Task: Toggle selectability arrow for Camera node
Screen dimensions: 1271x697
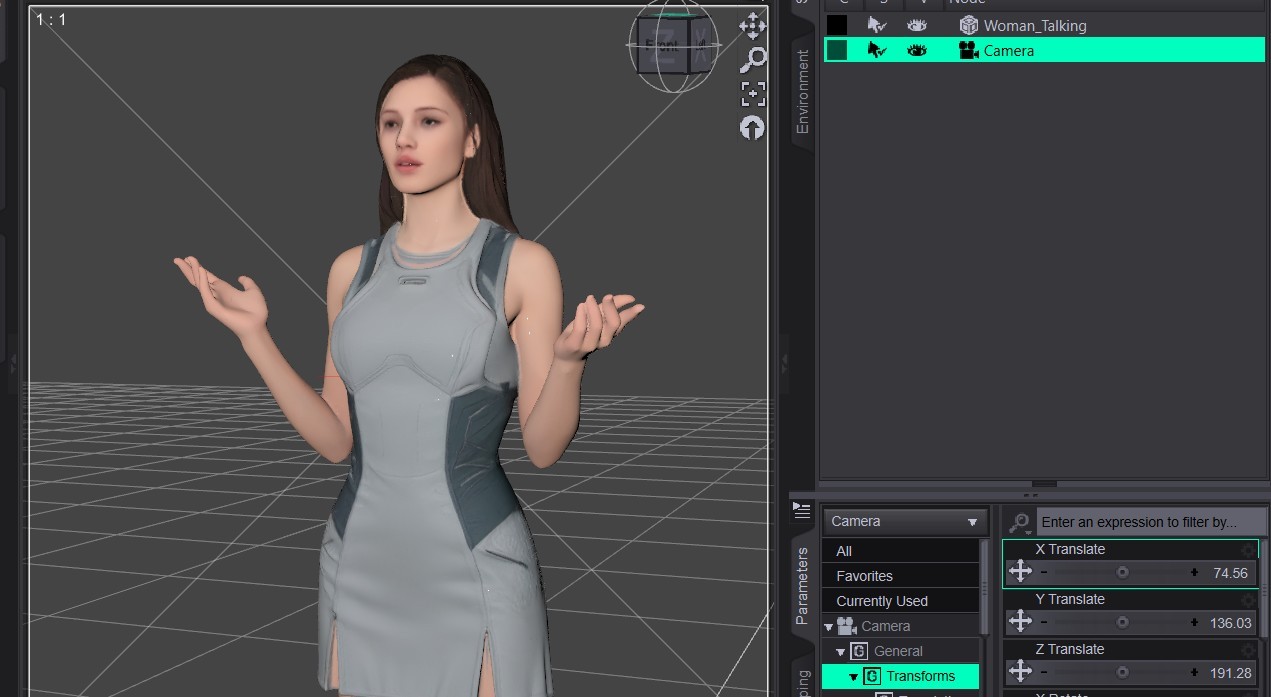Action: coord(877,50)
